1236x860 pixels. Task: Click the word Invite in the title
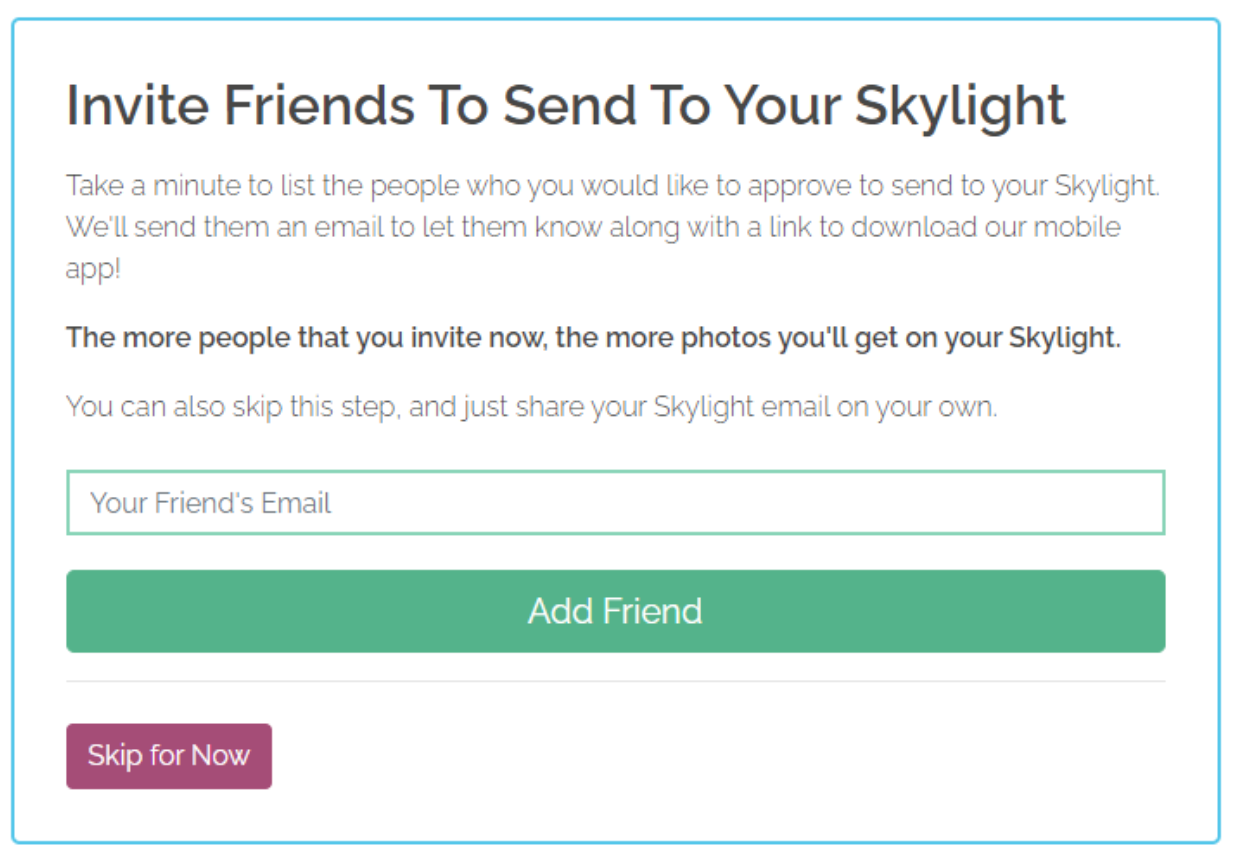(138, 106)
